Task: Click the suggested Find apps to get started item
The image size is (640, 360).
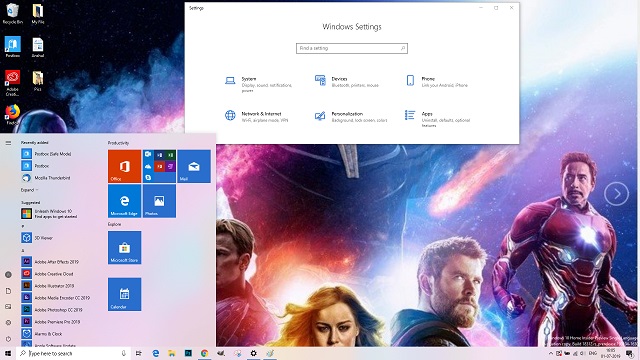Action: tap(49, 213)
